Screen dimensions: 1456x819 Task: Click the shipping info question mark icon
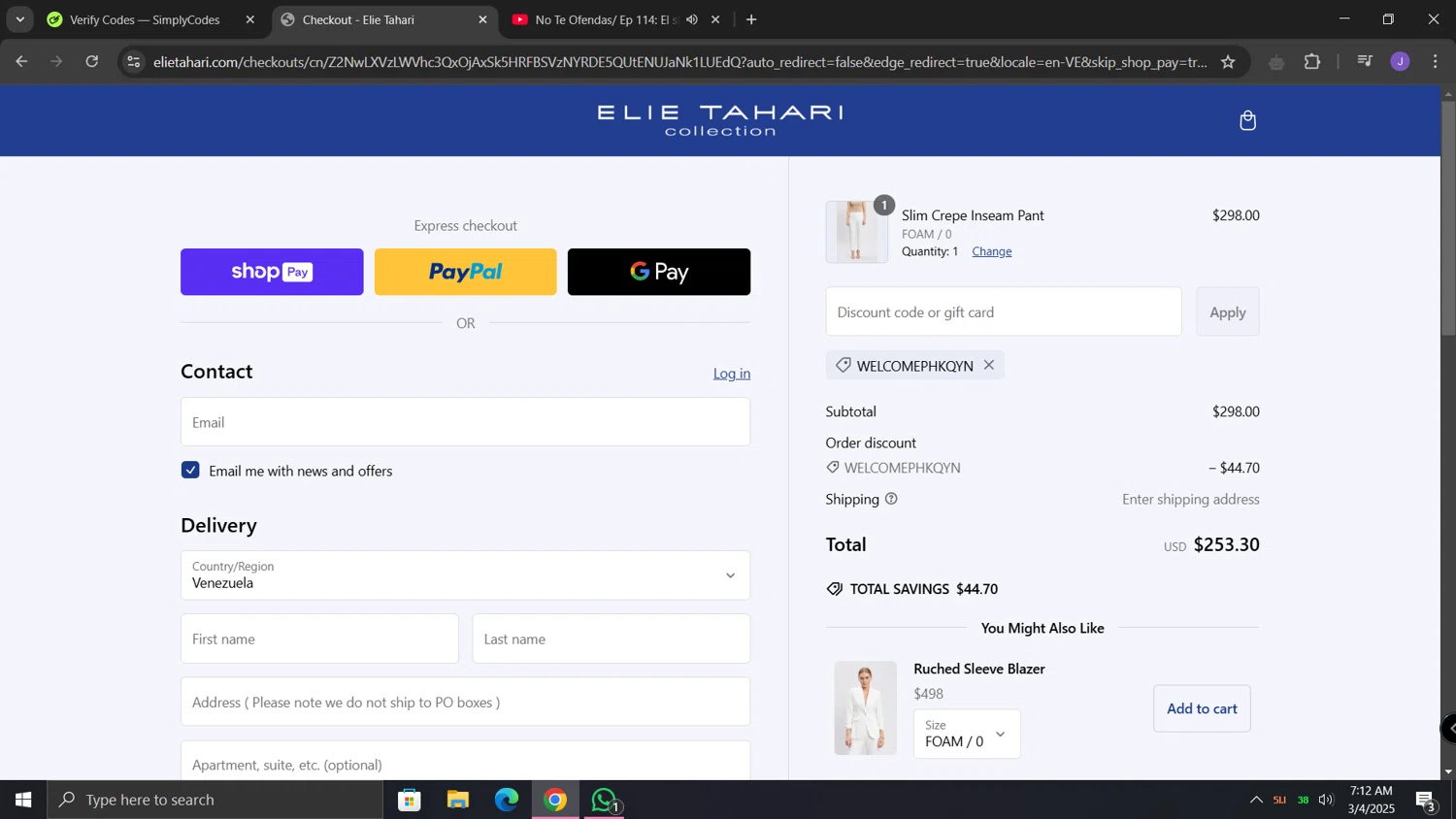click(x=891, y=499)
